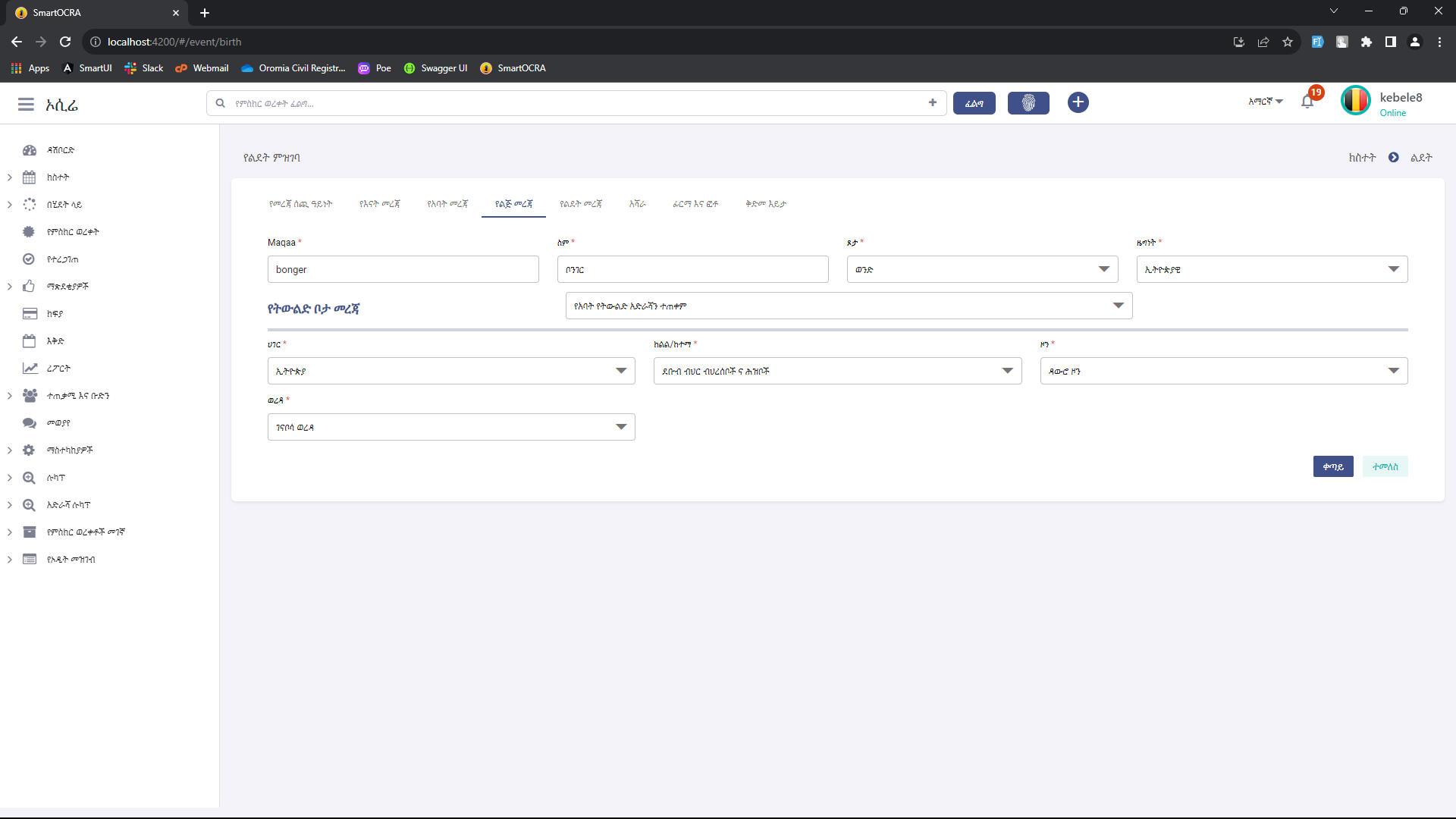Click the ተመለስ back button

tap(1385, 466)
